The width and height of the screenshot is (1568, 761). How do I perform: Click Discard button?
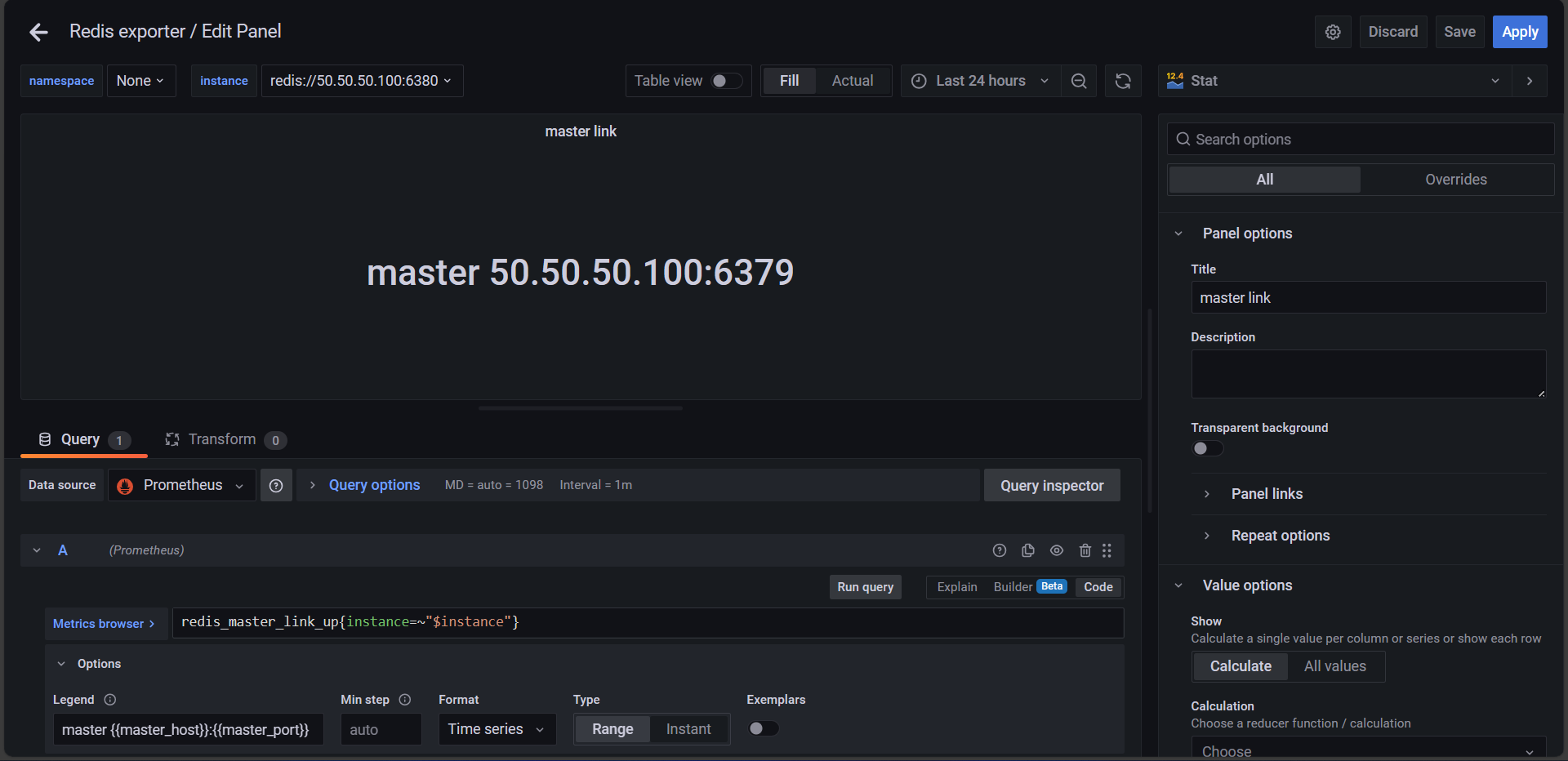click(1393, 32)
